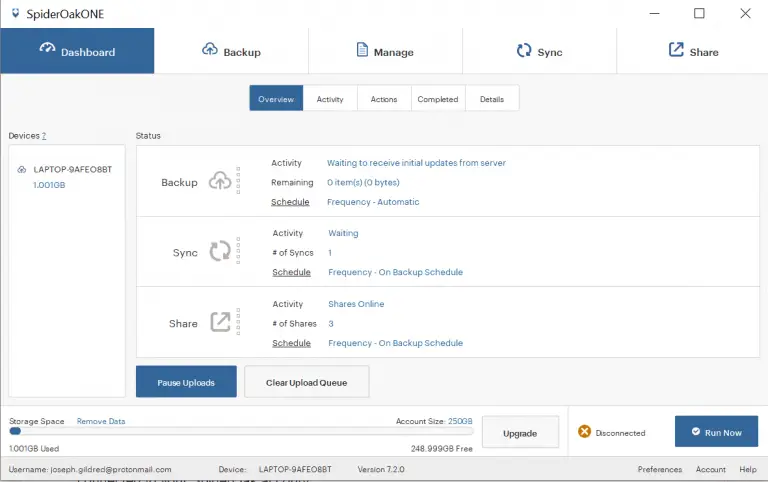Image resolution: width=768 pixels, height=482 pixels.
Task: Open the Manage tab
Action: point(385,51)
